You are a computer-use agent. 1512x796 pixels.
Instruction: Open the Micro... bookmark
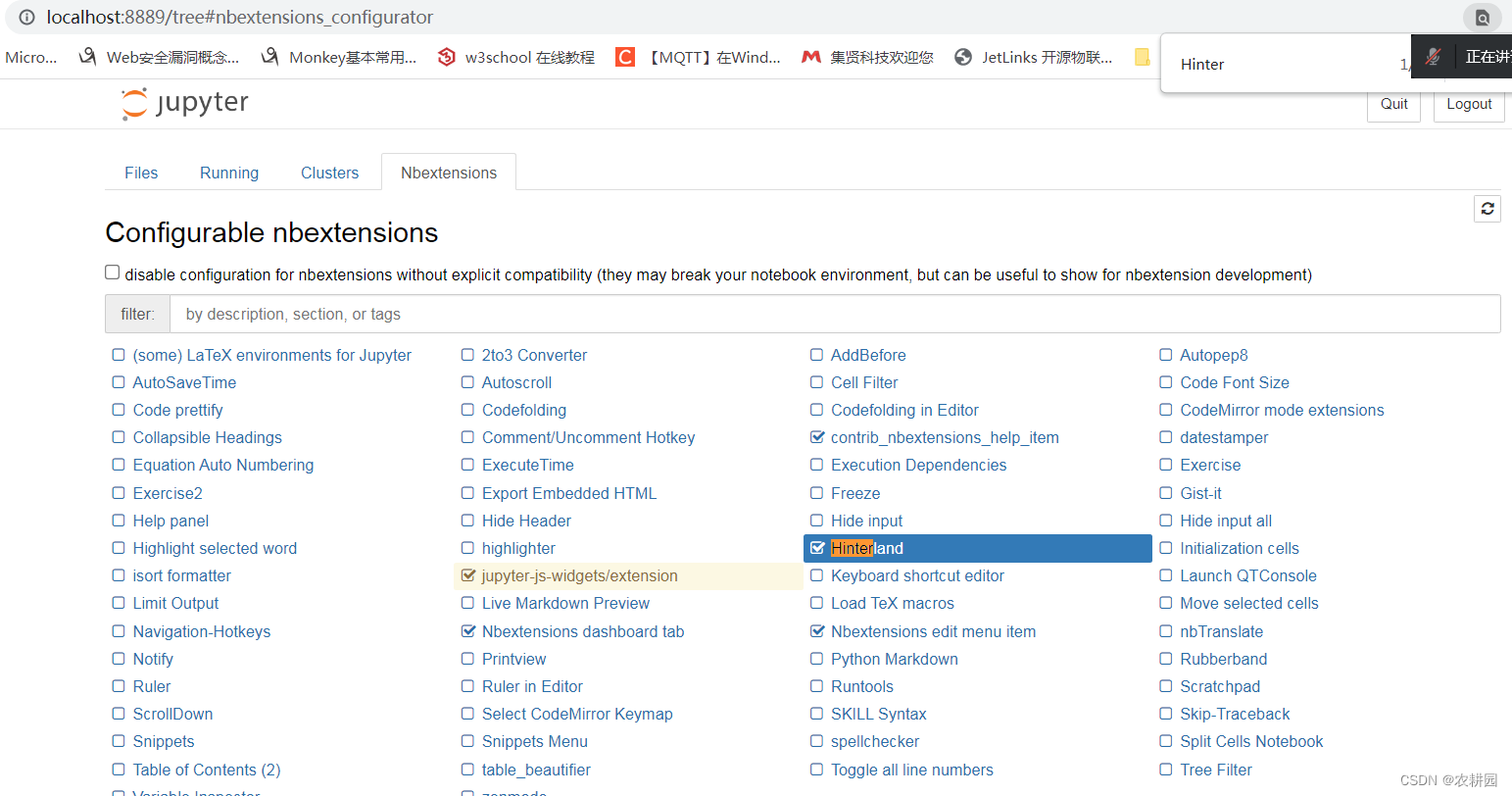pos(30,57)
